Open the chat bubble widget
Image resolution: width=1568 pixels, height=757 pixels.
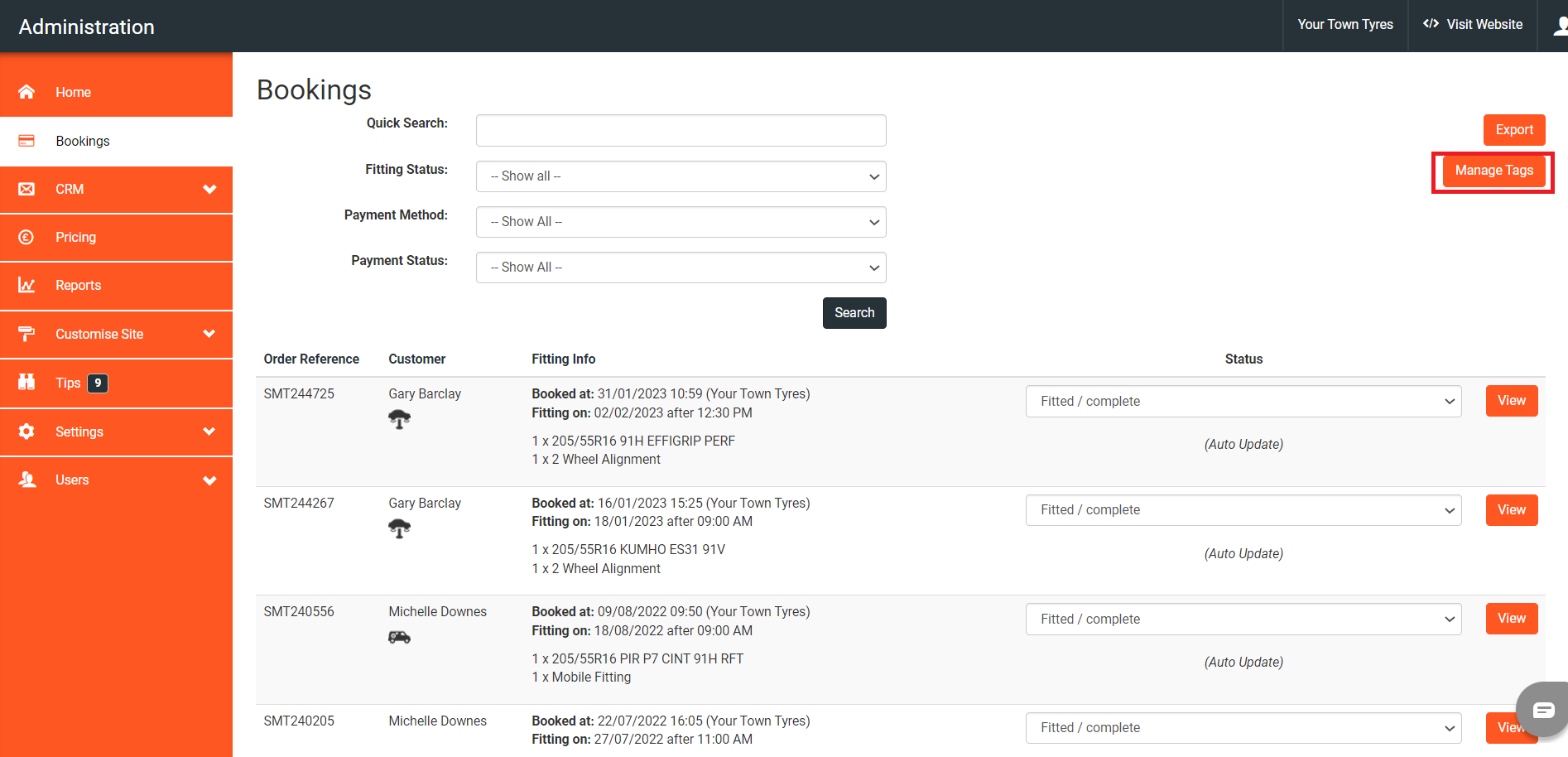[x=1543, y=710]
